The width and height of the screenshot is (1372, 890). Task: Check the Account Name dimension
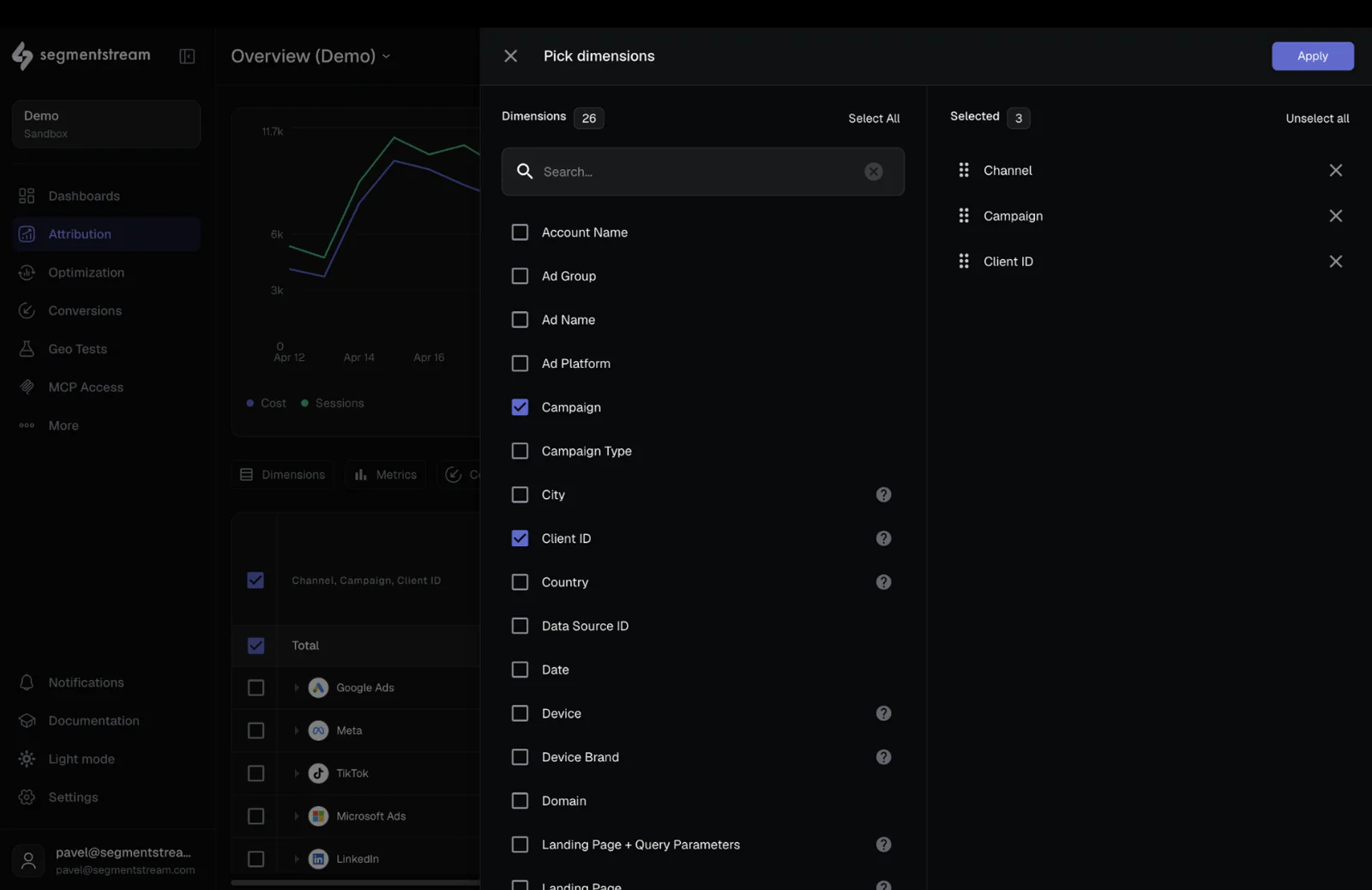click(520, 232)
